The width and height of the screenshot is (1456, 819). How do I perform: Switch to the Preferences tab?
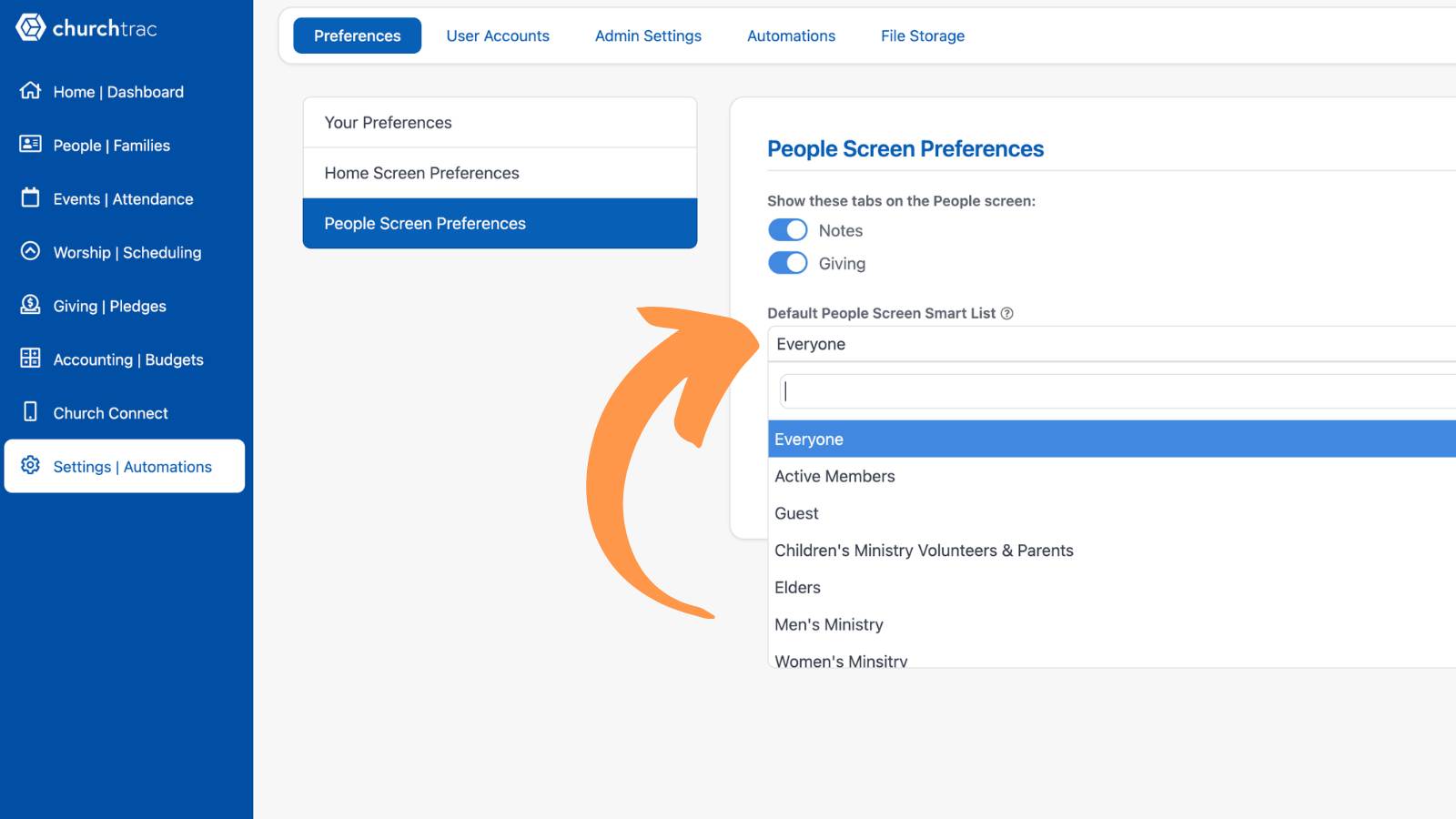357,35
